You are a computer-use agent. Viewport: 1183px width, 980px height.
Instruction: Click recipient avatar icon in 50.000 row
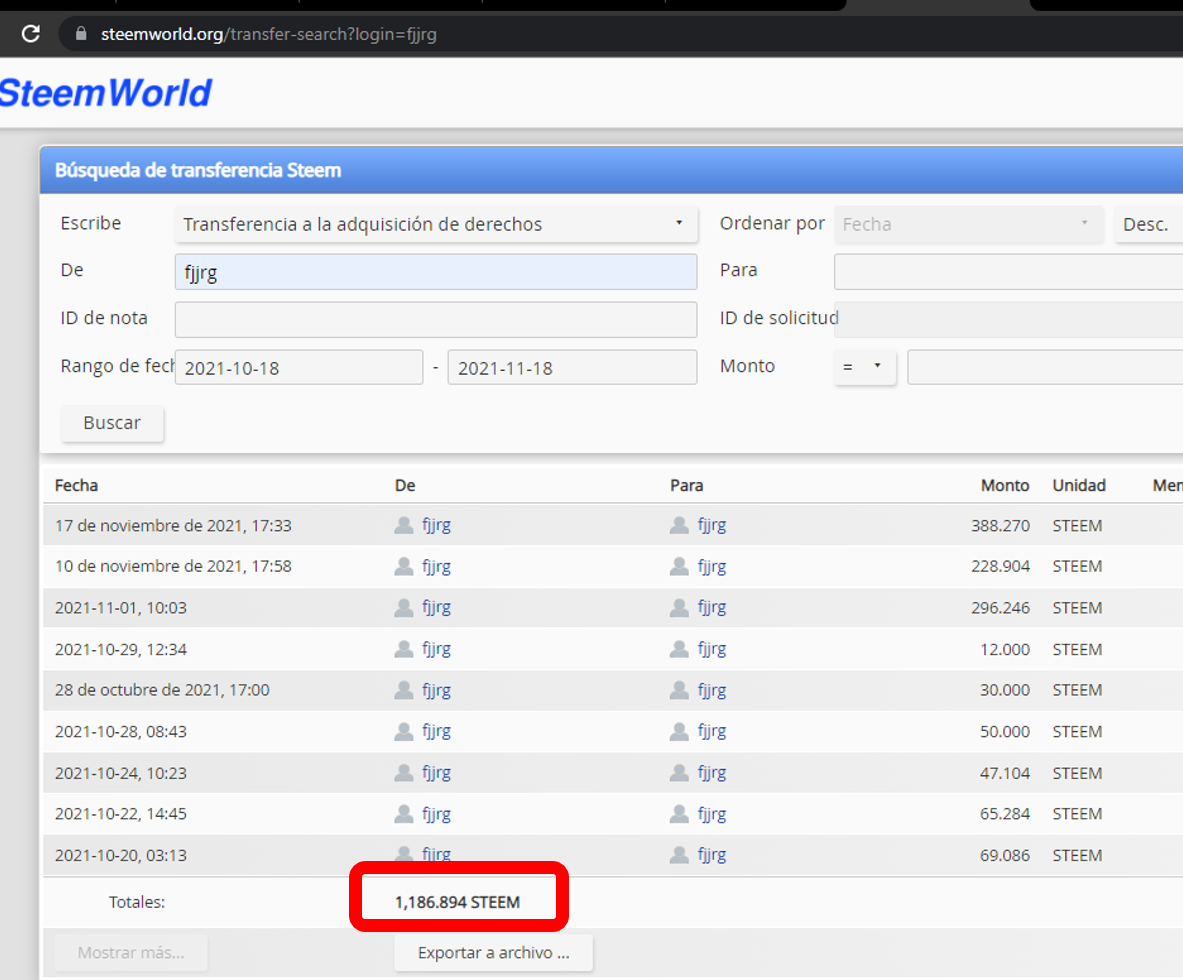click(x=680, y=731)
